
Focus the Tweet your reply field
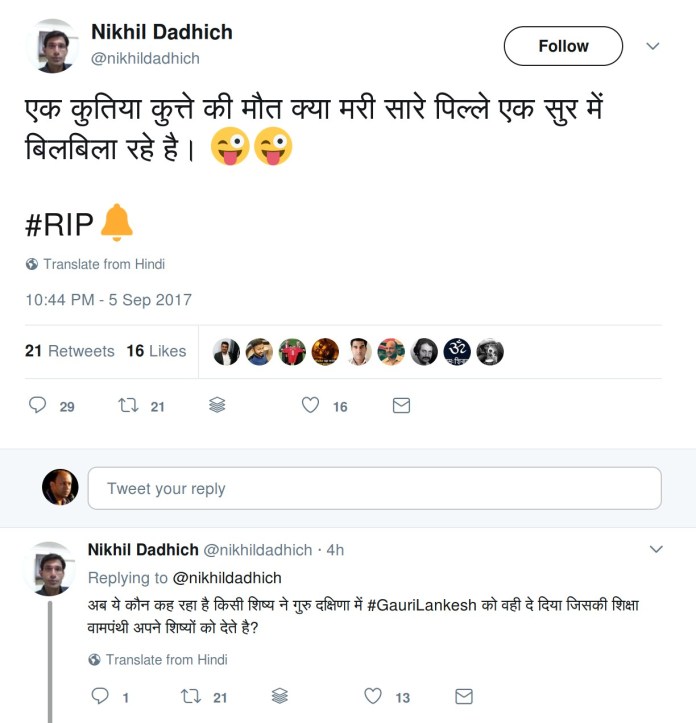pos(375,488)
